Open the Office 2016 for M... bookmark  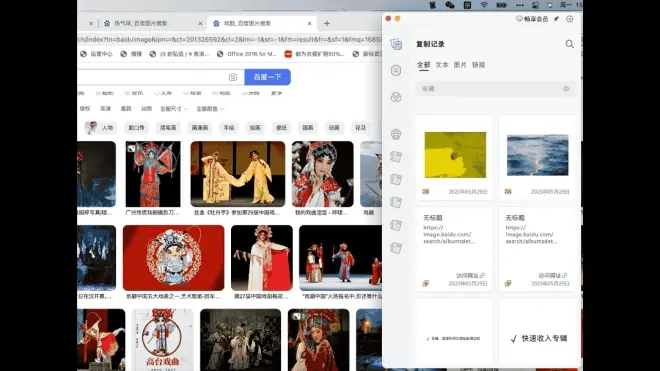[x=247, y=54]
